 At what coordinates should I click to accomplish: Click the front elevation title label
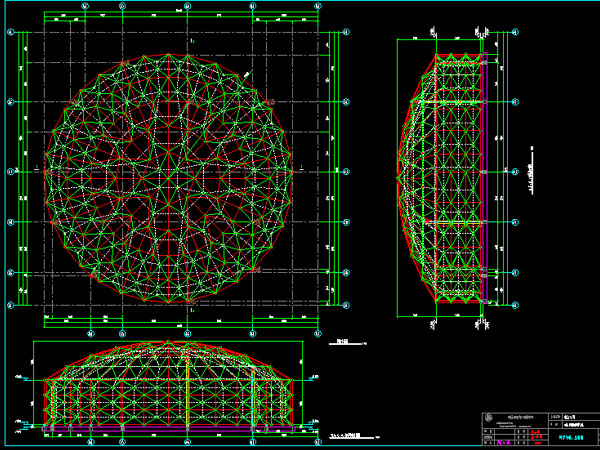343,436
